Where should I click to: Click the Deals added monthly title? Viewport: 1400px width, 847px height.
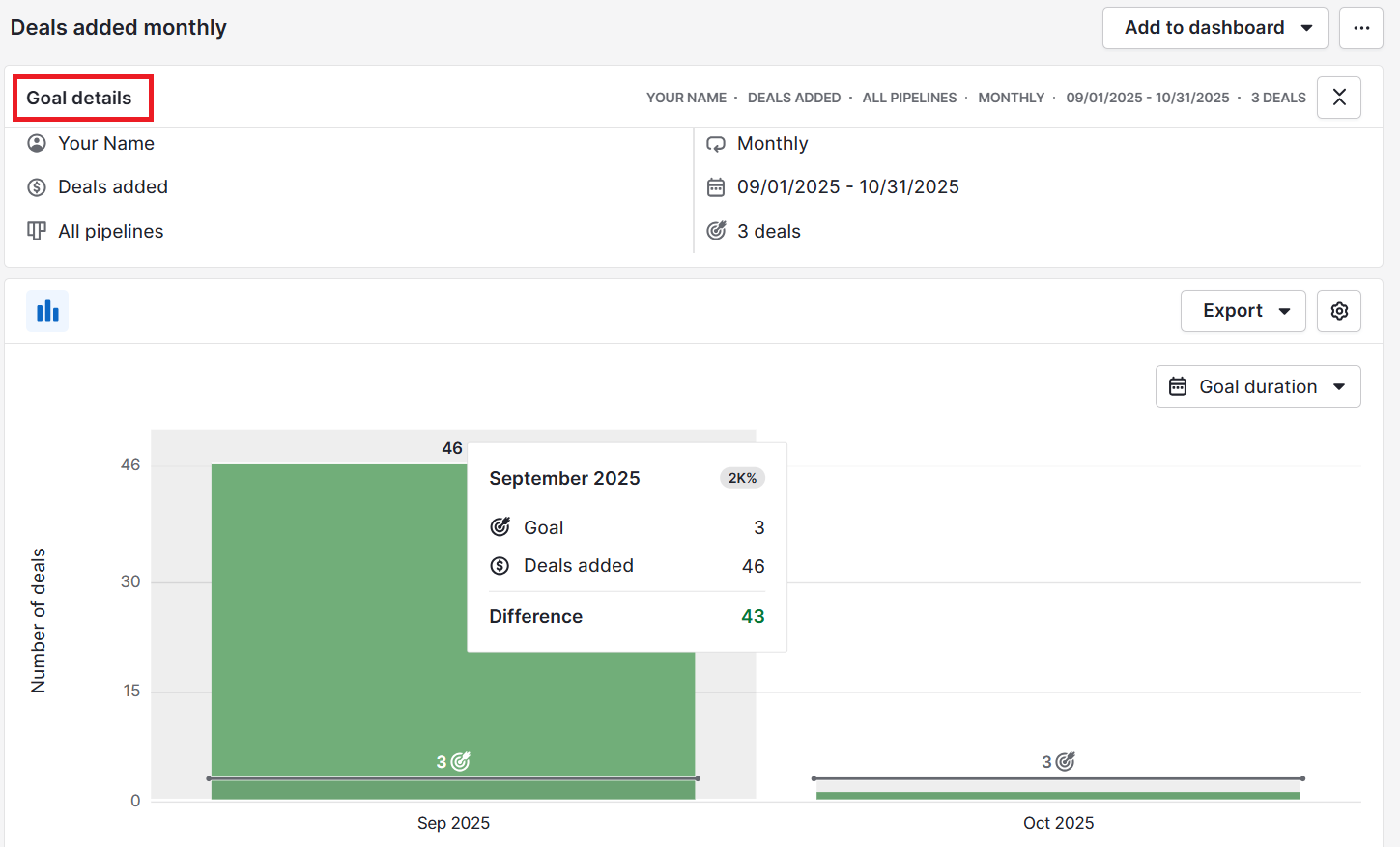coord(119,28)
